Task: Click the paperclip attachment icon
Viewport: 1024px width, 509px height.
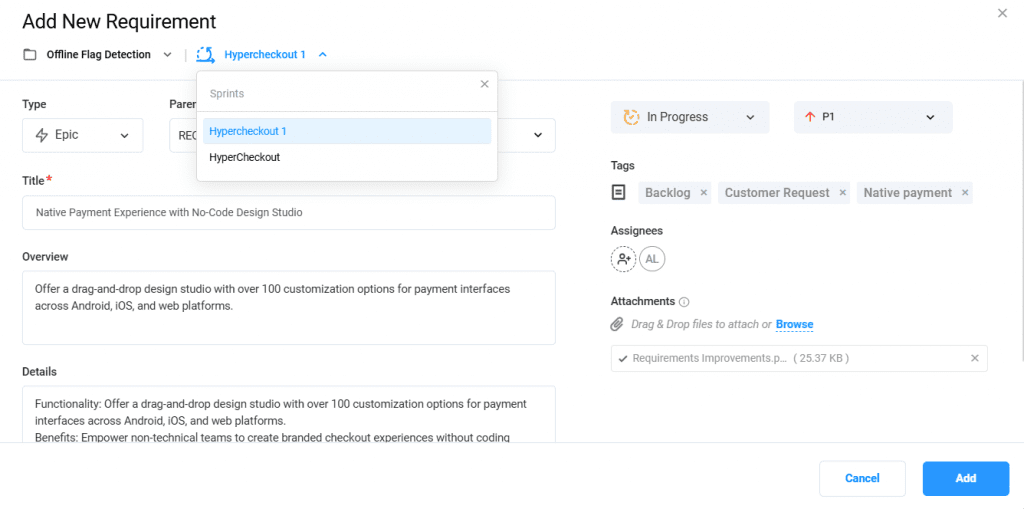Action: coord(618,325)
